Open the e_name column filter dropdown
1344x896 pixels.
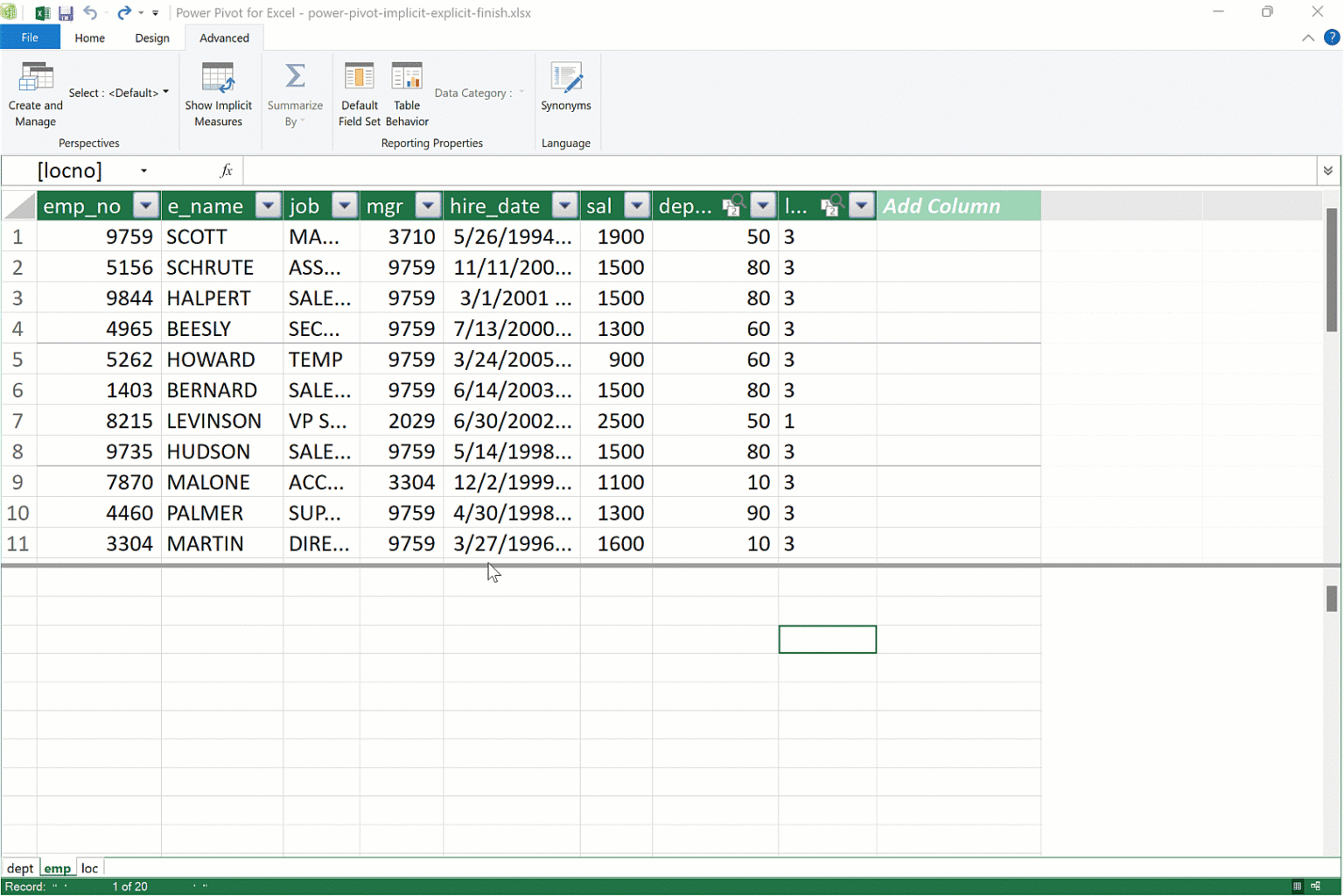tap(268, 206)
